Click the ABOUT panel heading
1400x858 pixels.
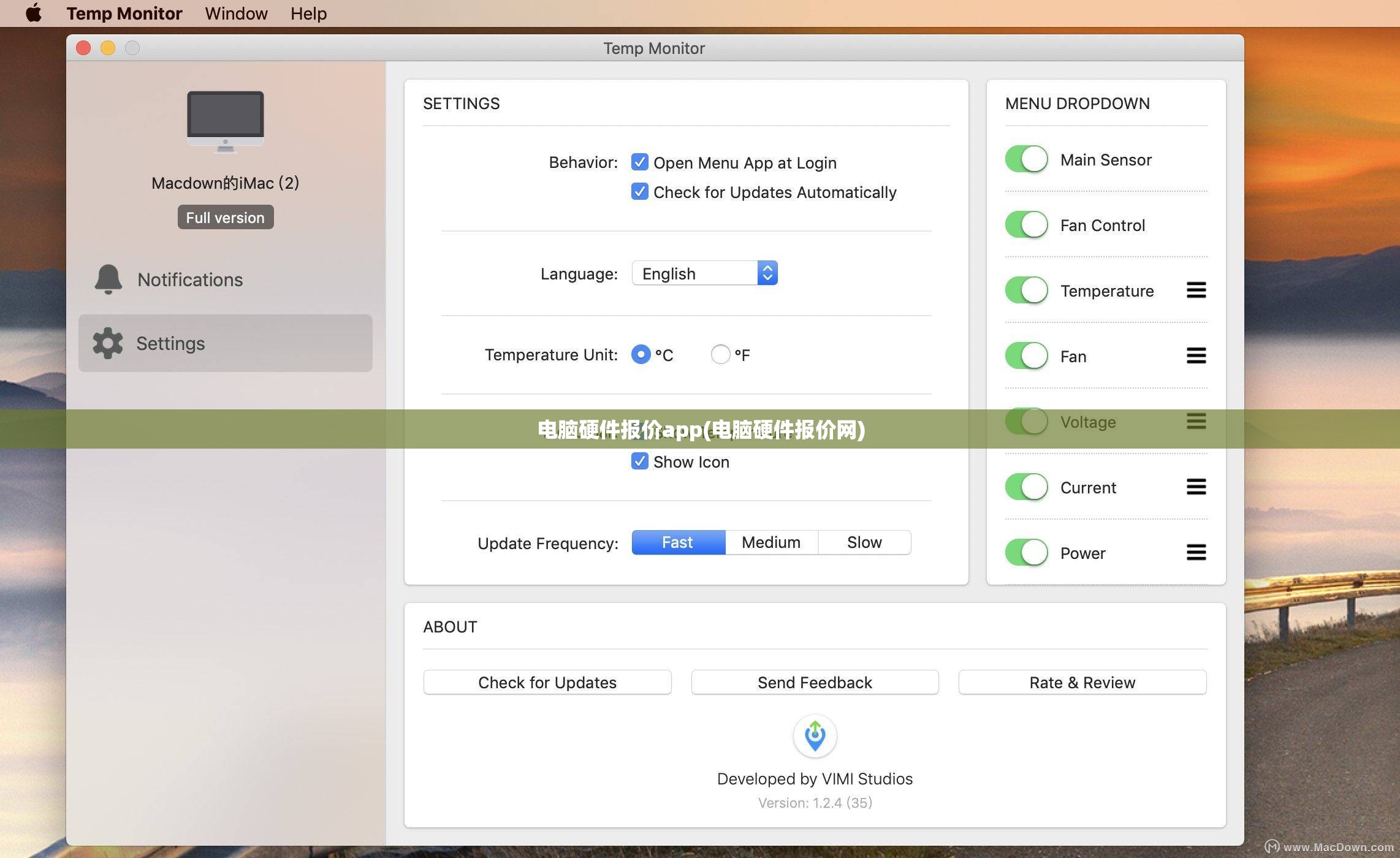click(x=450, y=627)
